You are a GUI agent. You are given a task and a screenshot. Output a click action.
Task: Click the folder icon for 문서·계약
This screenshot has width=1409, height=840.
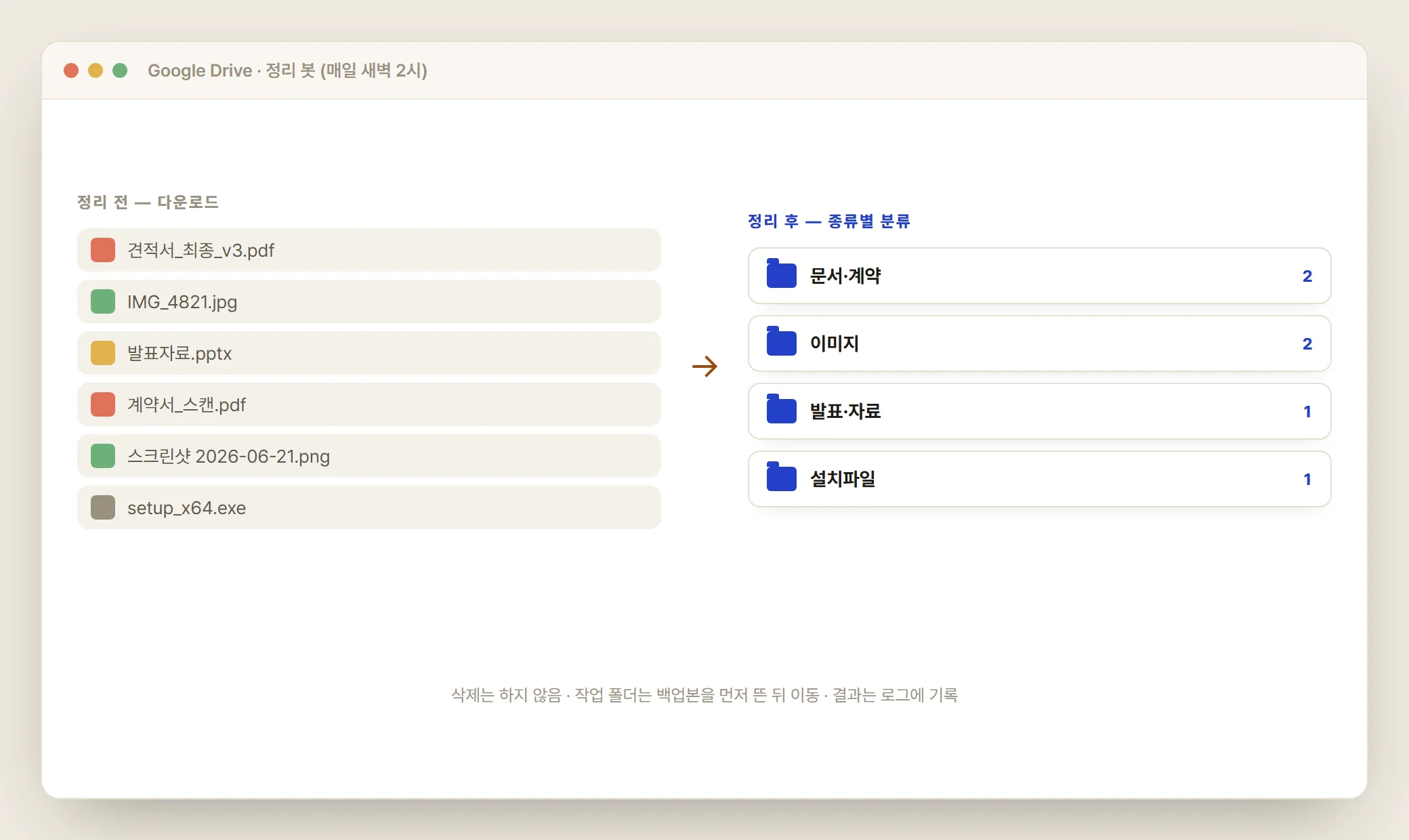tap(781, 274)
